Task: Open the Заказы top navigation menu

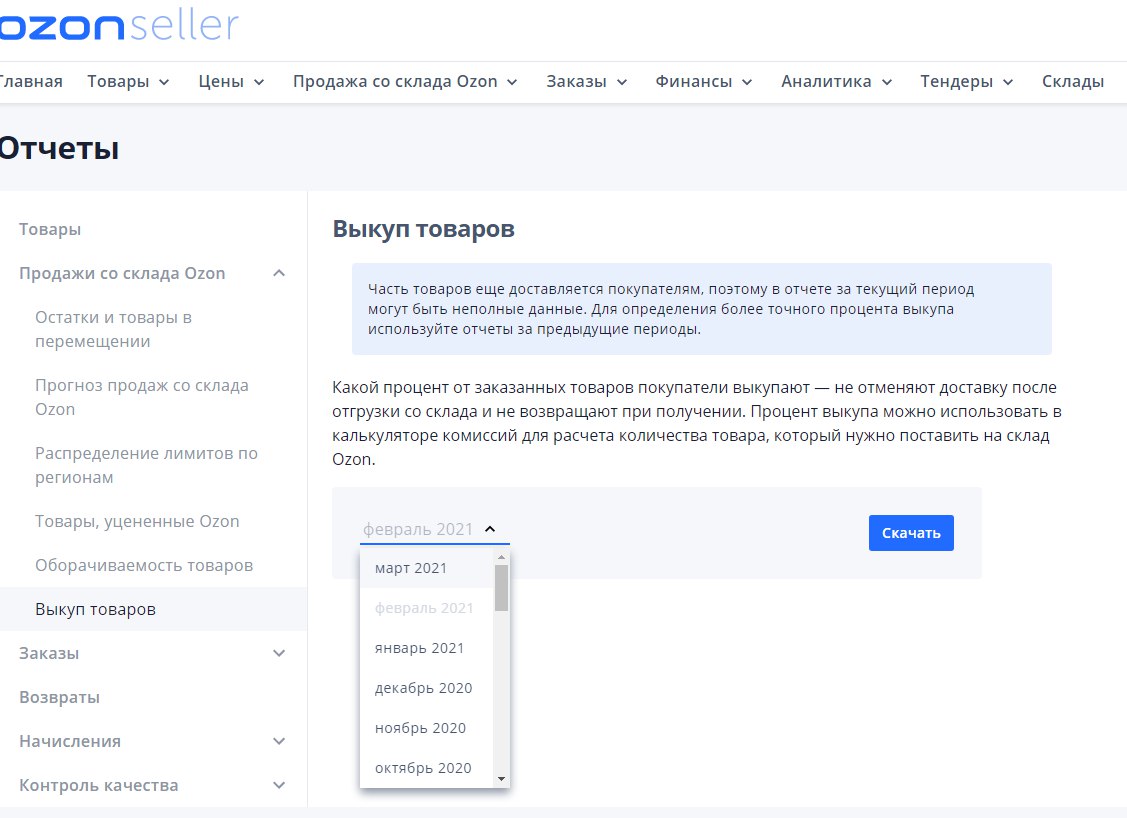Action: click(x=586, y=81)
